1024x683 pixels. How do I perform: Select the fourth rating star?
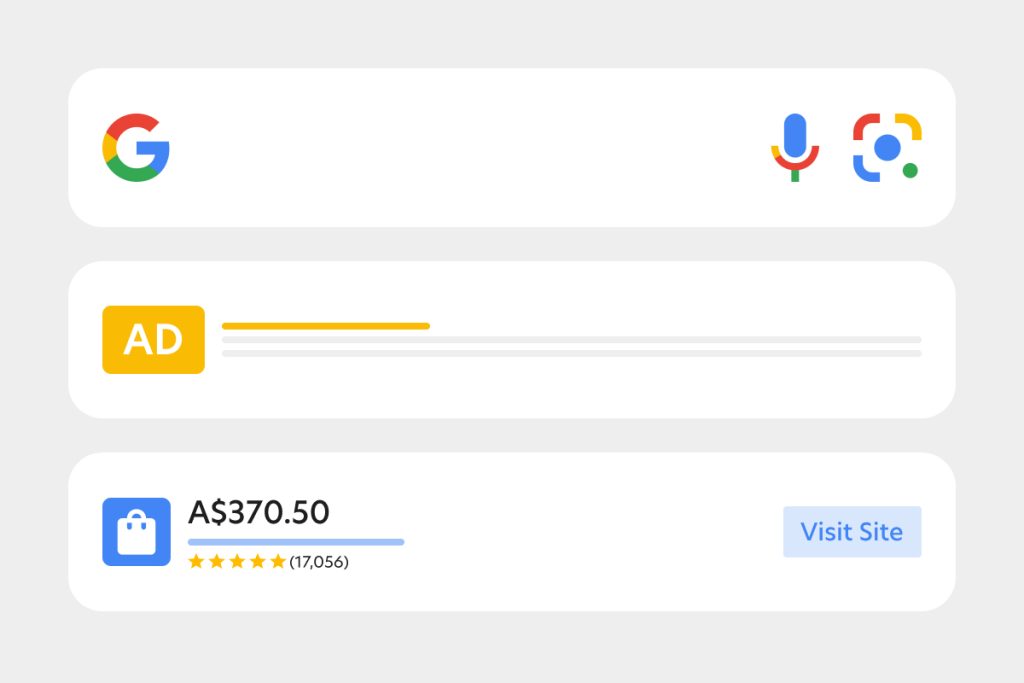point(257,562)
